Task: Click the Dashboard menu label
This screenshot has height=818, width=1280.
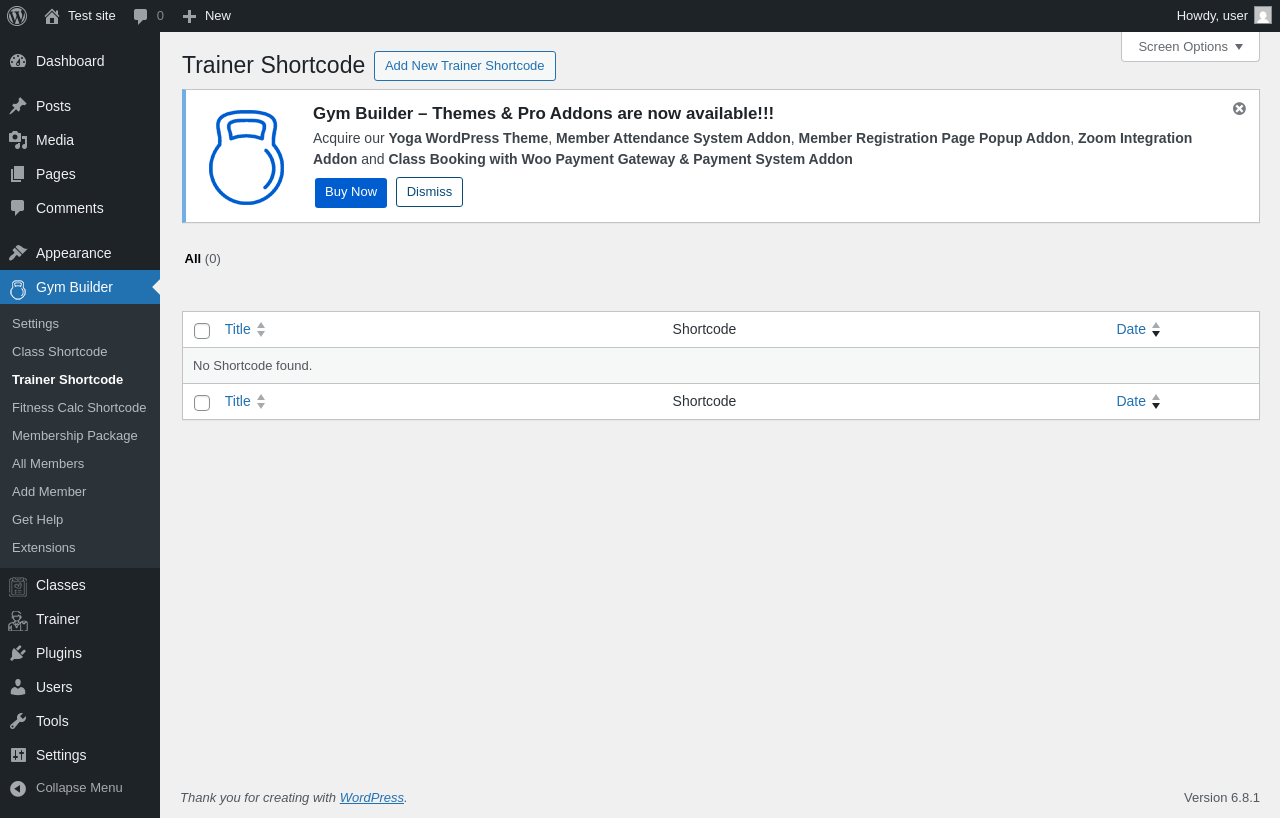Action: point(70,61)
